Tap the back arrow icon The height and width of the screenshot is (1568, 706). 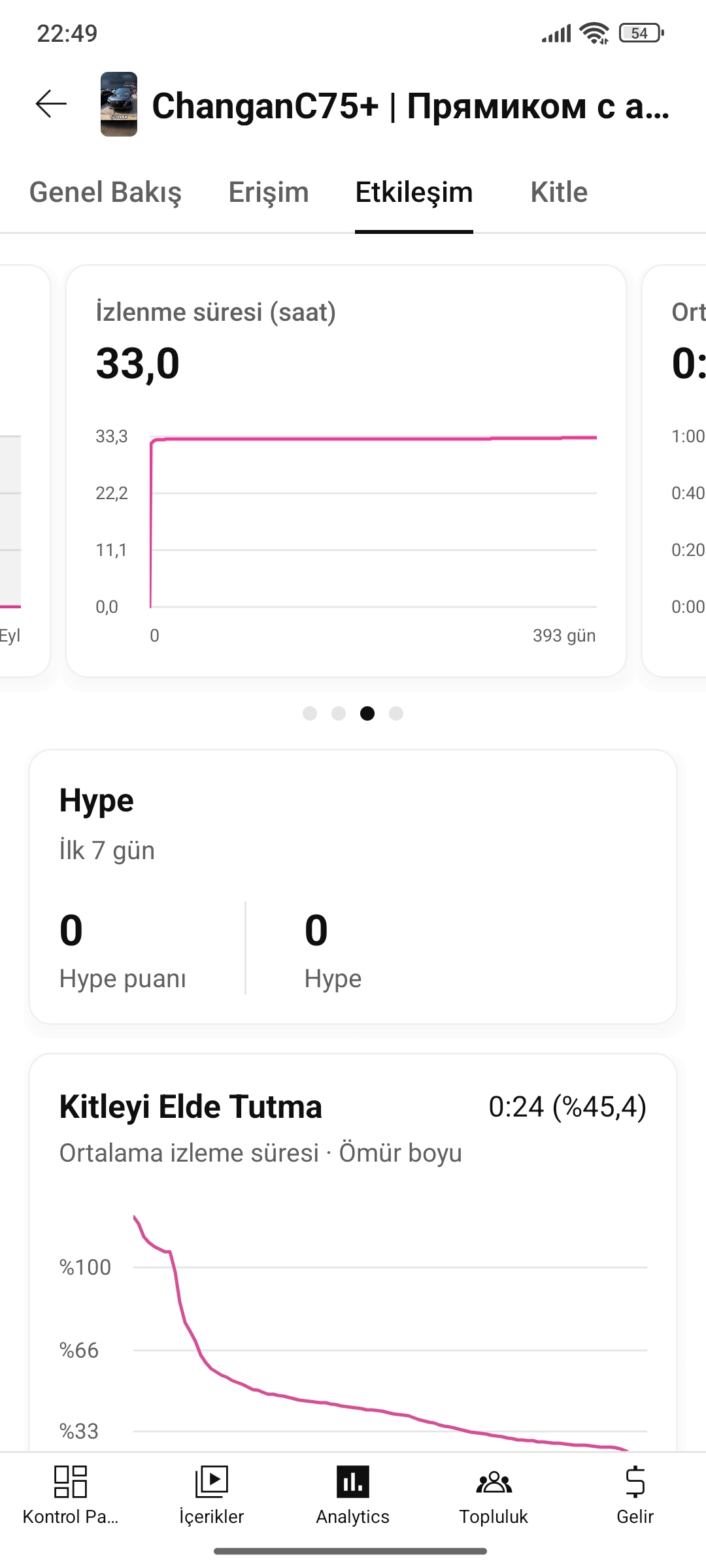point(51,105)
